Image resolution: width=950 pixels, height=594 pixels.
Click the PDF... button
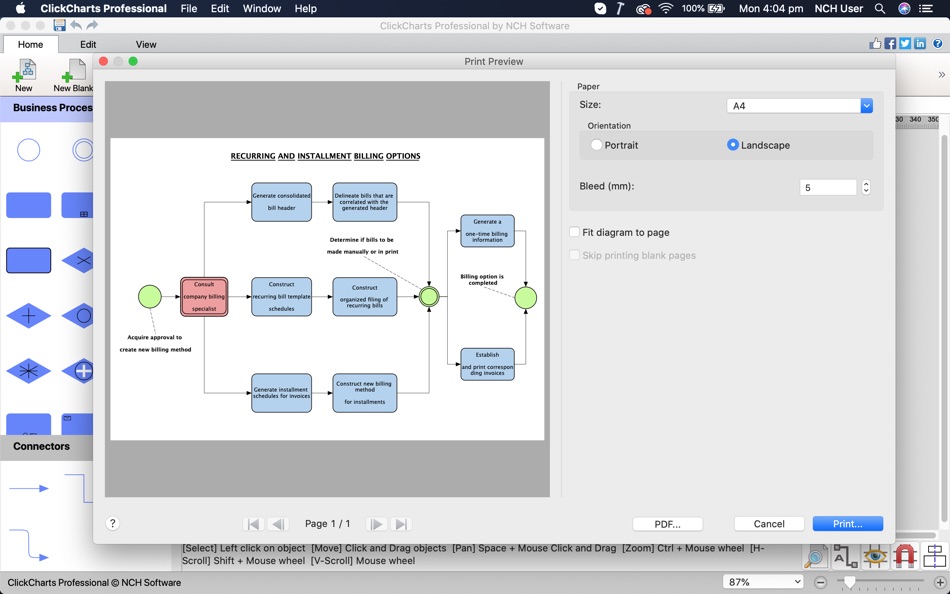click(x=668, y=524)
